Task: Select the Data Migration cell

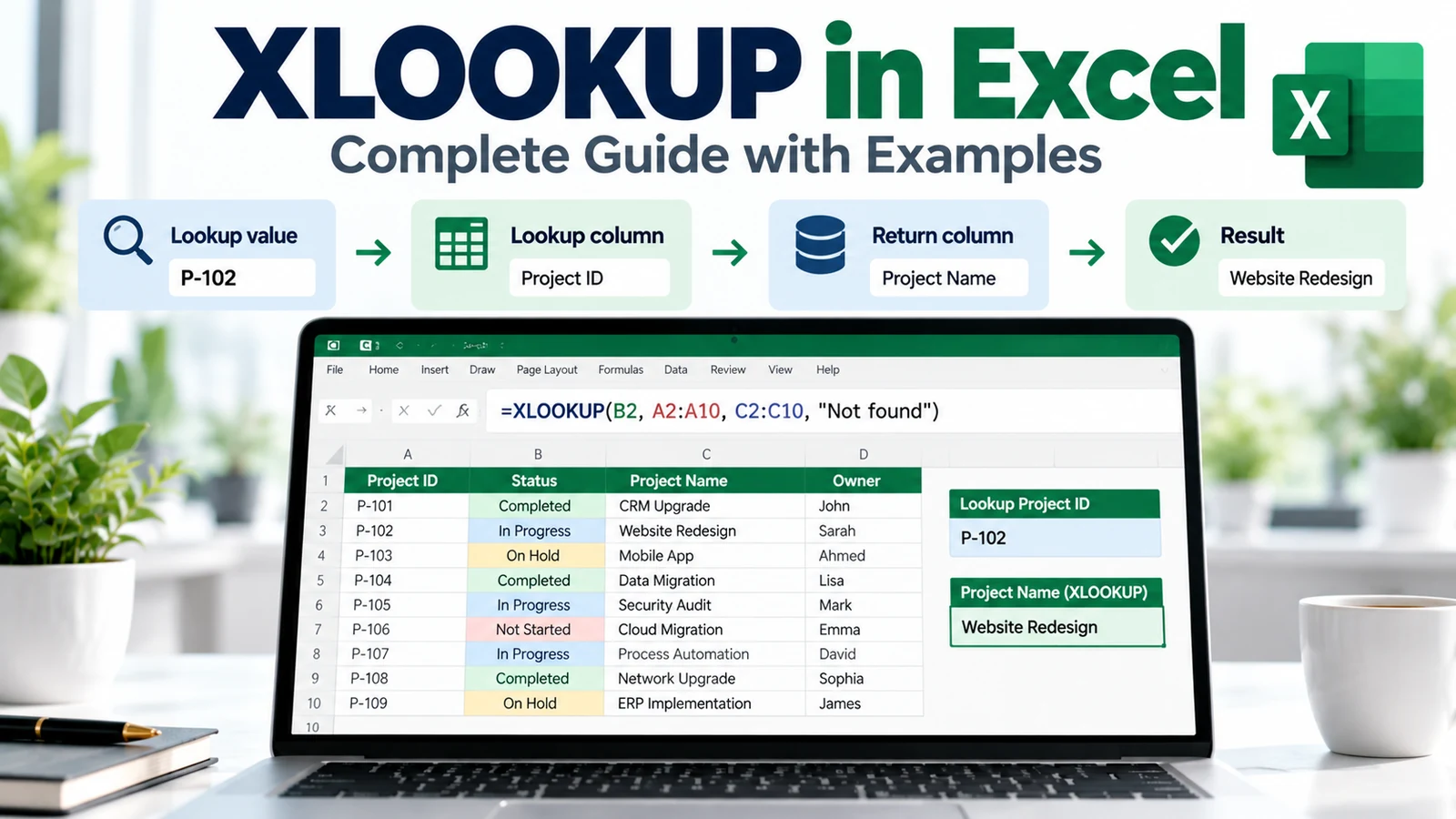Action: 705,581
